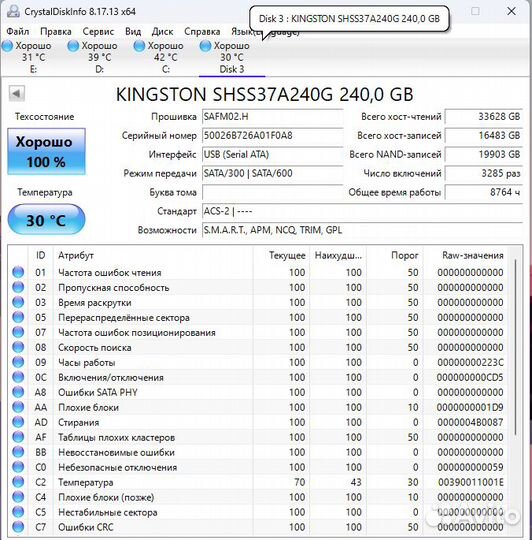
Task: Click the Текущее column header
Action: [x=281, y=256]
